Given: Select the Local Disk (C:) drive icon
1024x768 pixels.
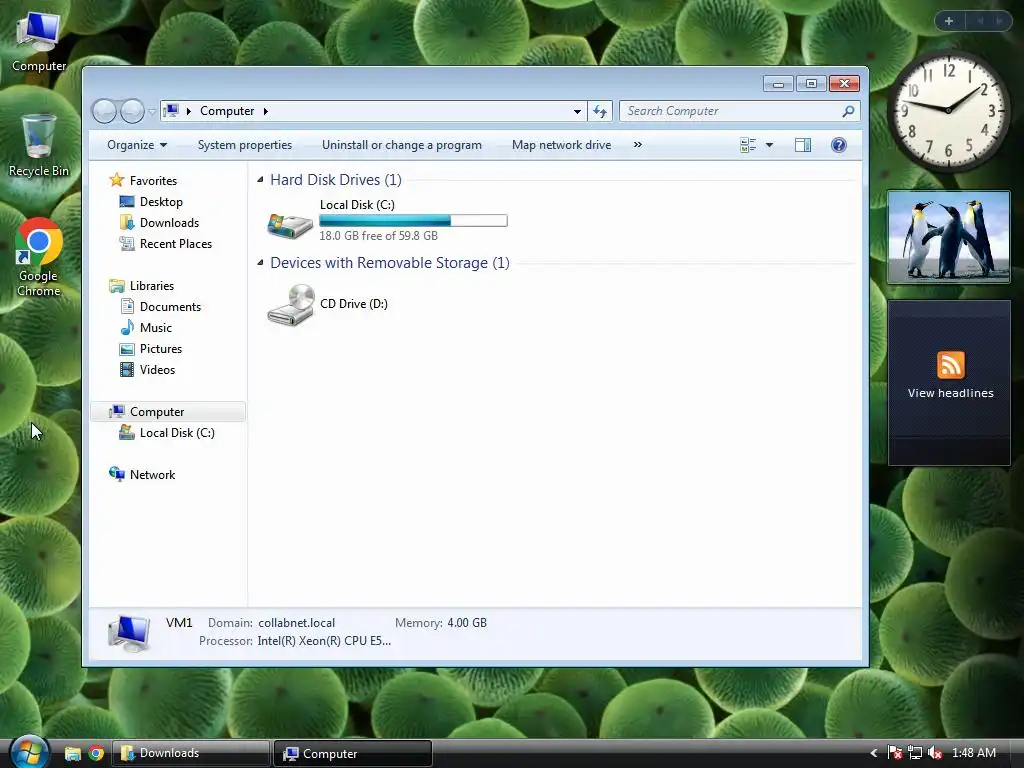Looking at the screenshot, I should (290, 225).
